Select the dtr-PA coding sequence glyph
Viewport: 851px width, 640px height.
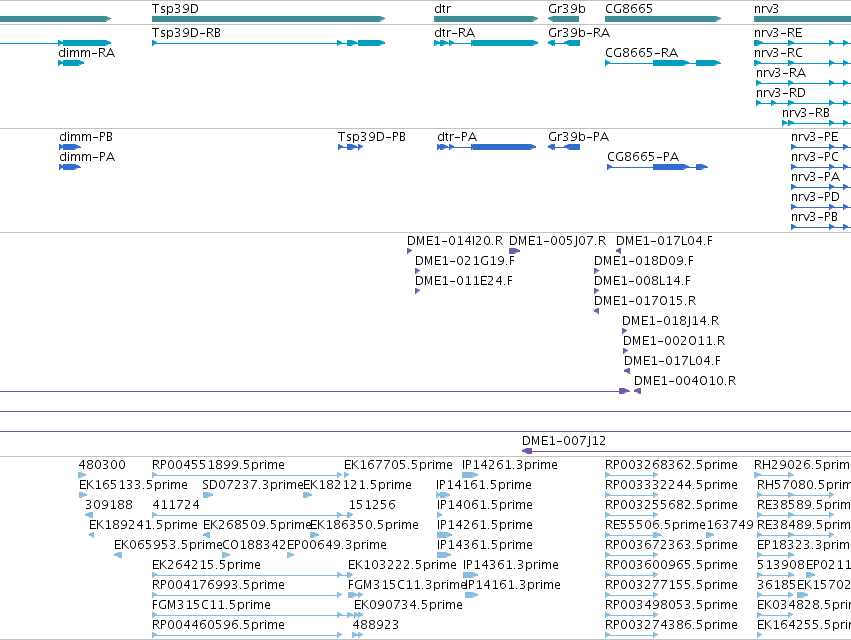(x=486, y=147)
